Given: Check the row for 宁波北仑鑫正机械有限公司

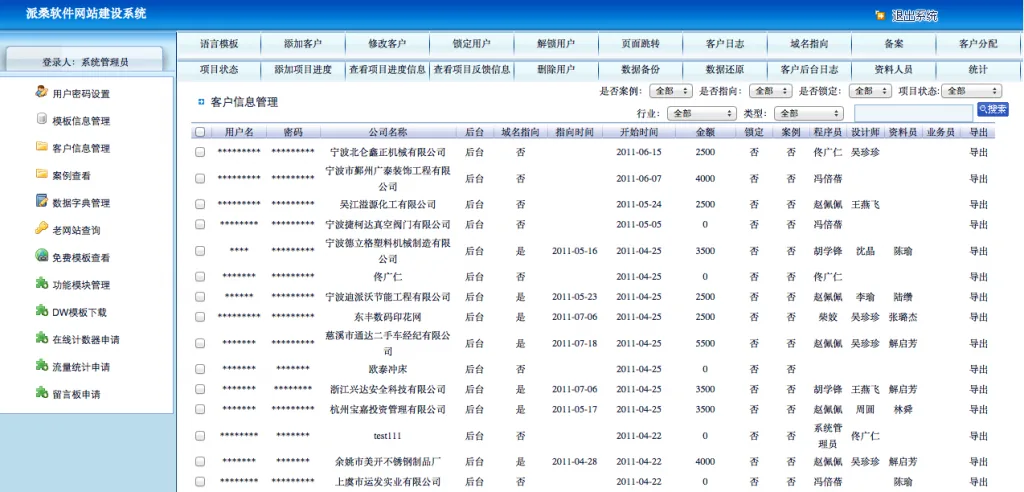Looking at the screenshot, I should coord(200,152).
